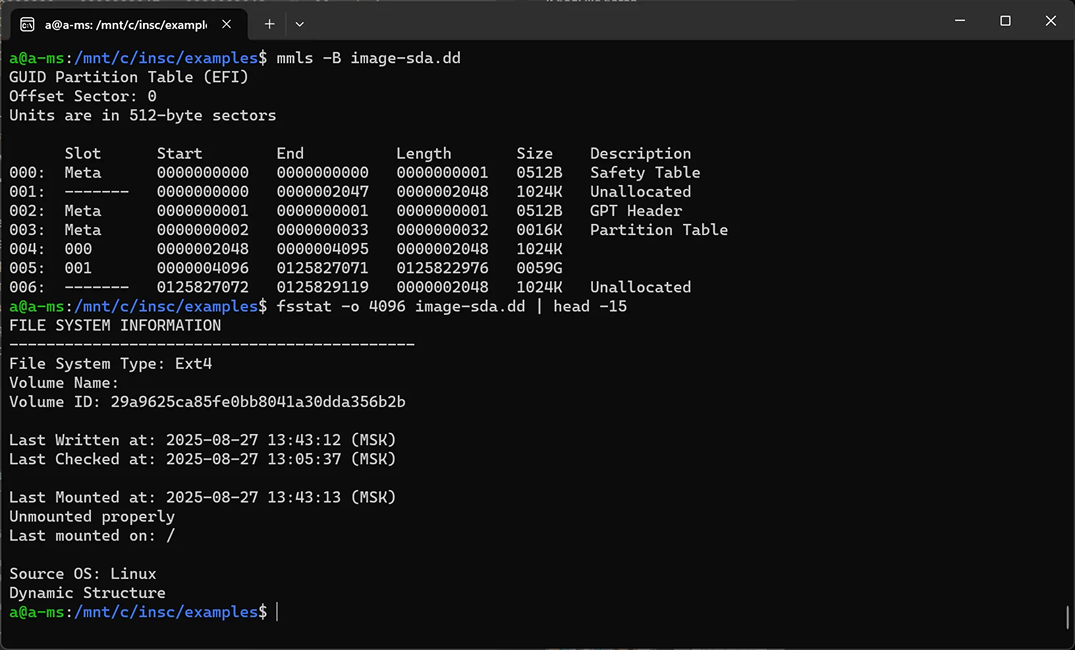Click 'Last Written at' timestamp line
Screen dimensions: 1075x650
tap(203, 440)
